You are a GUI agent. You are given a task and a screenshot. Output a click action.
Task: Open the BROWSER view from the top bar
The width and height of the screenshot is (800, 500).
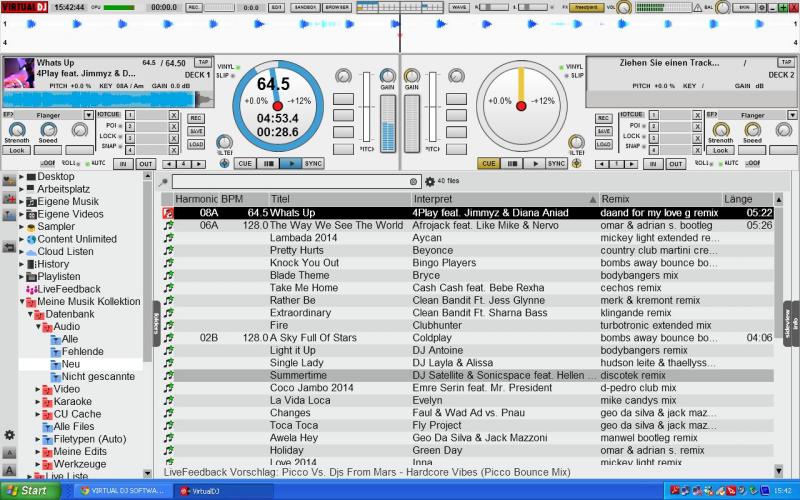point(337,7)
